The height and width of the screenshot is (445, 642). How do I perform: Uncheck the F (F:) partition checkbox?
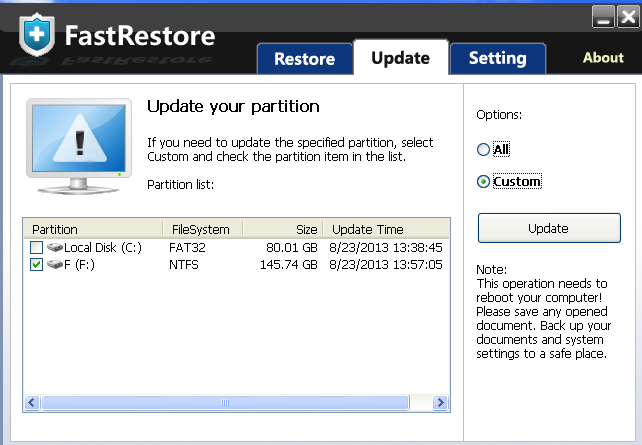click(x=37, y=265)
